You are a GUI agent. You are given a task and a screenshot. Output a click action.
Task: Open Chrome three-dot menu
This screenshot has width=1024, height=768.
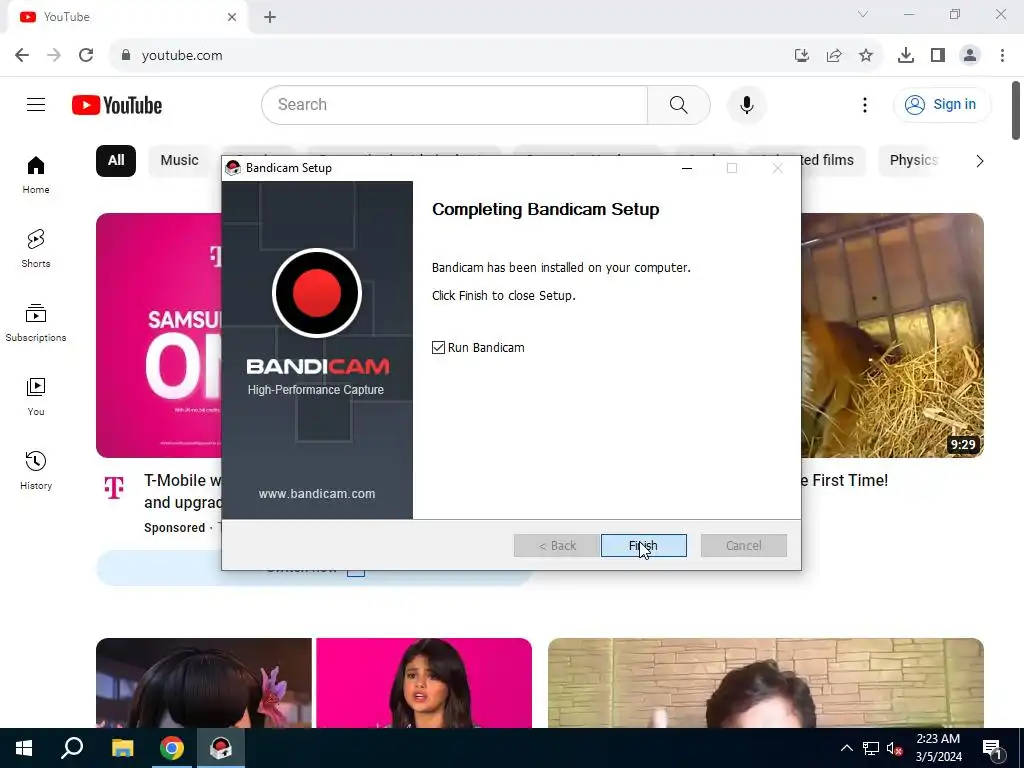click(1002, 55)
